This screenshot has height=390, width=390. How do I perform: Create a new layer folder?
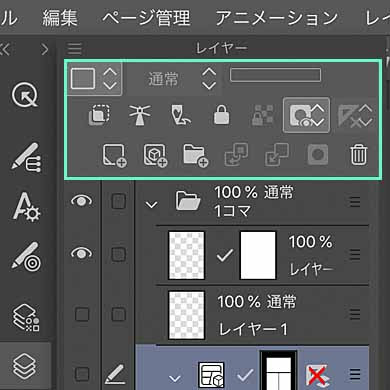coord(196,155)
